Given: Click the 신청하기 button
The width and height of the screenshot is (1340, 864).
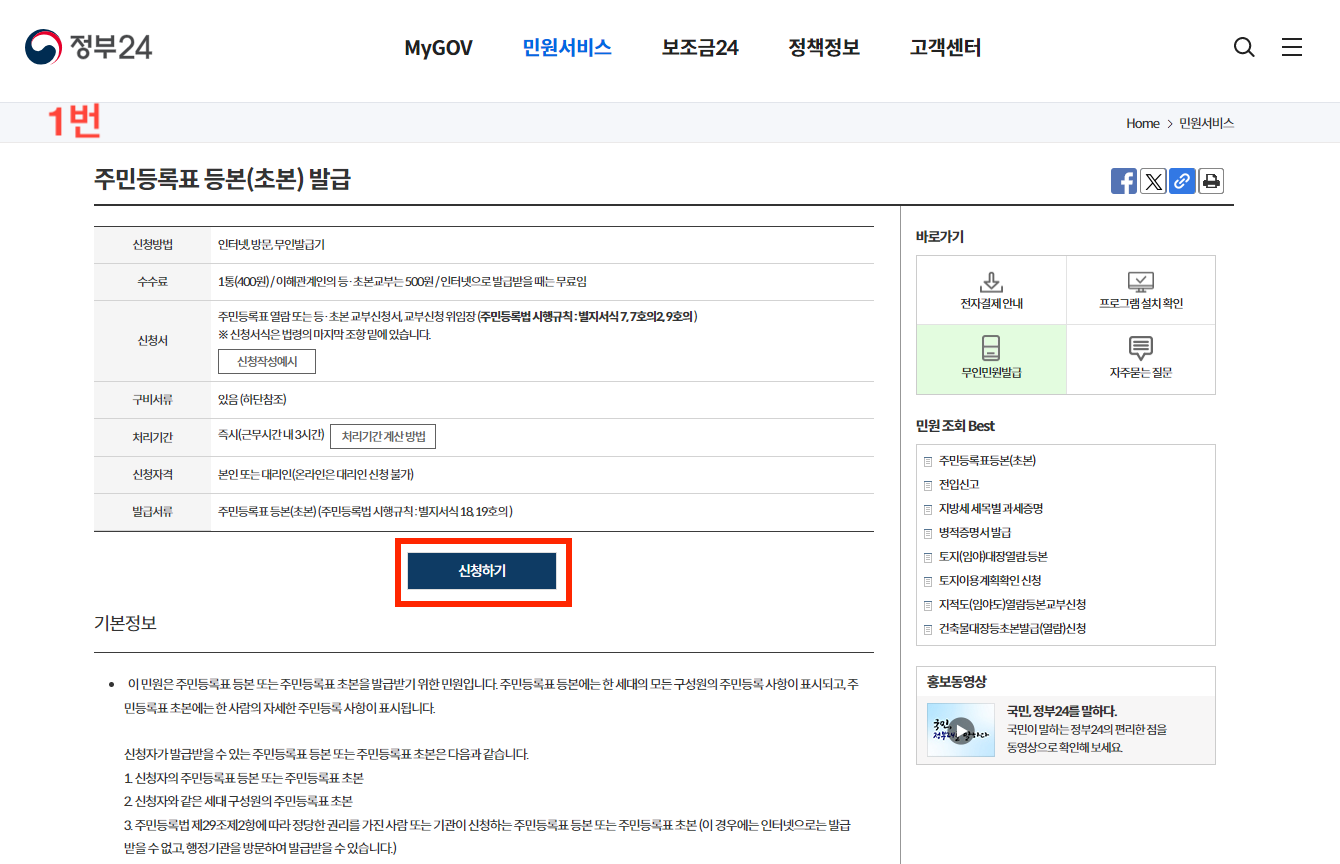Looking at the screenshot, I should tap(483, 572).
